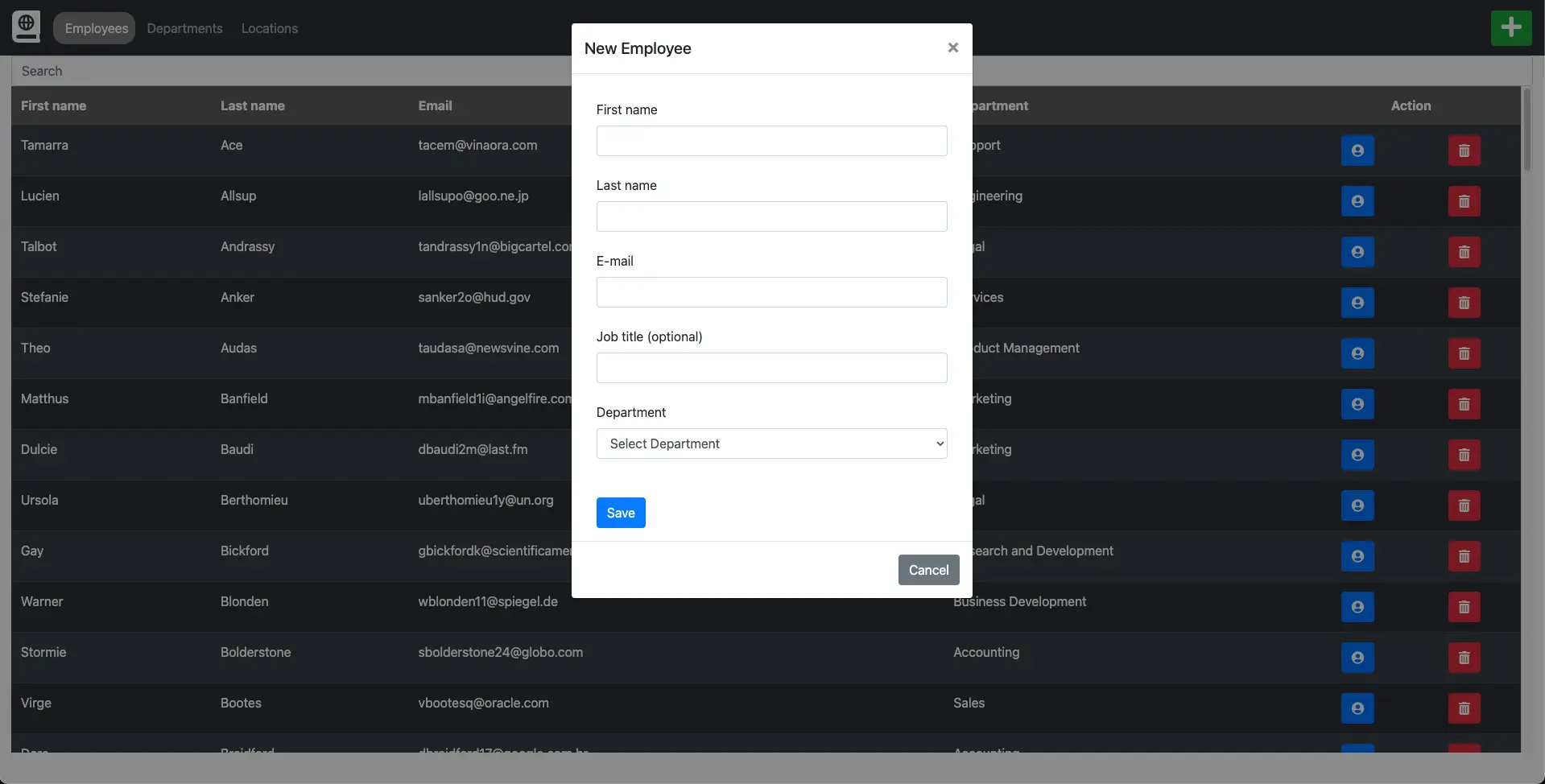Screen dimensions: 1545x784
Task: Delete Lucien Allsup with trash icon
Action: click(1463, 201)
